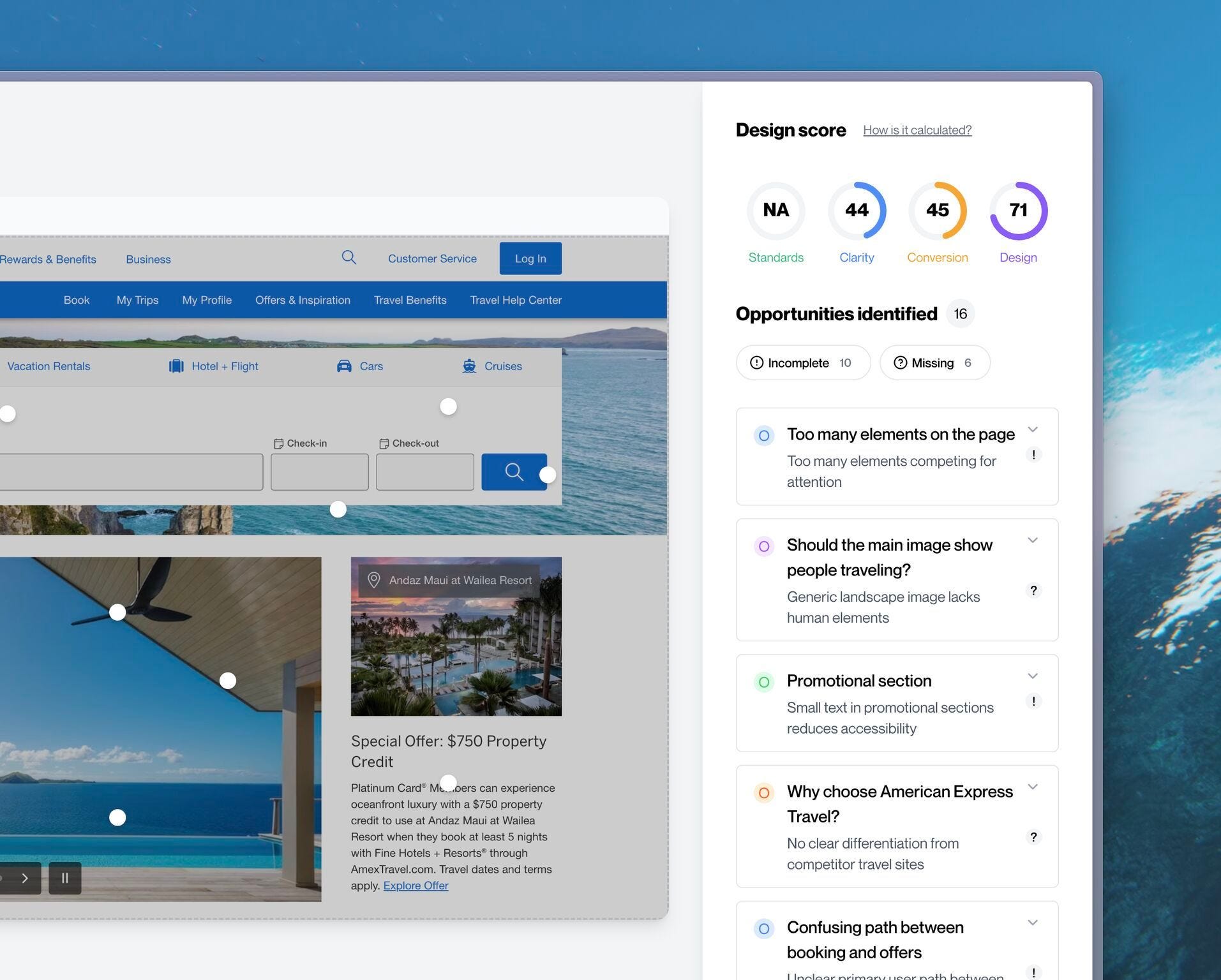
Task: Select the Cars icon
Action: (344, 366)
